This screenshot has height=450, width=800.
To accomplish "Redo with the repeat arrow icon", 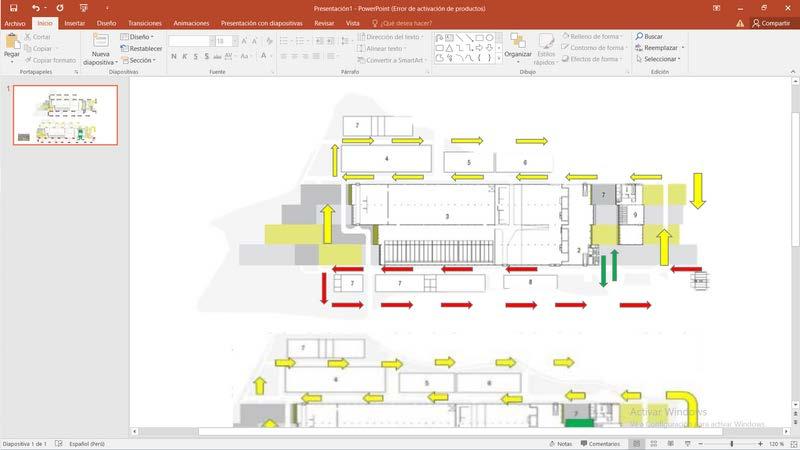I will coord(60,8).
